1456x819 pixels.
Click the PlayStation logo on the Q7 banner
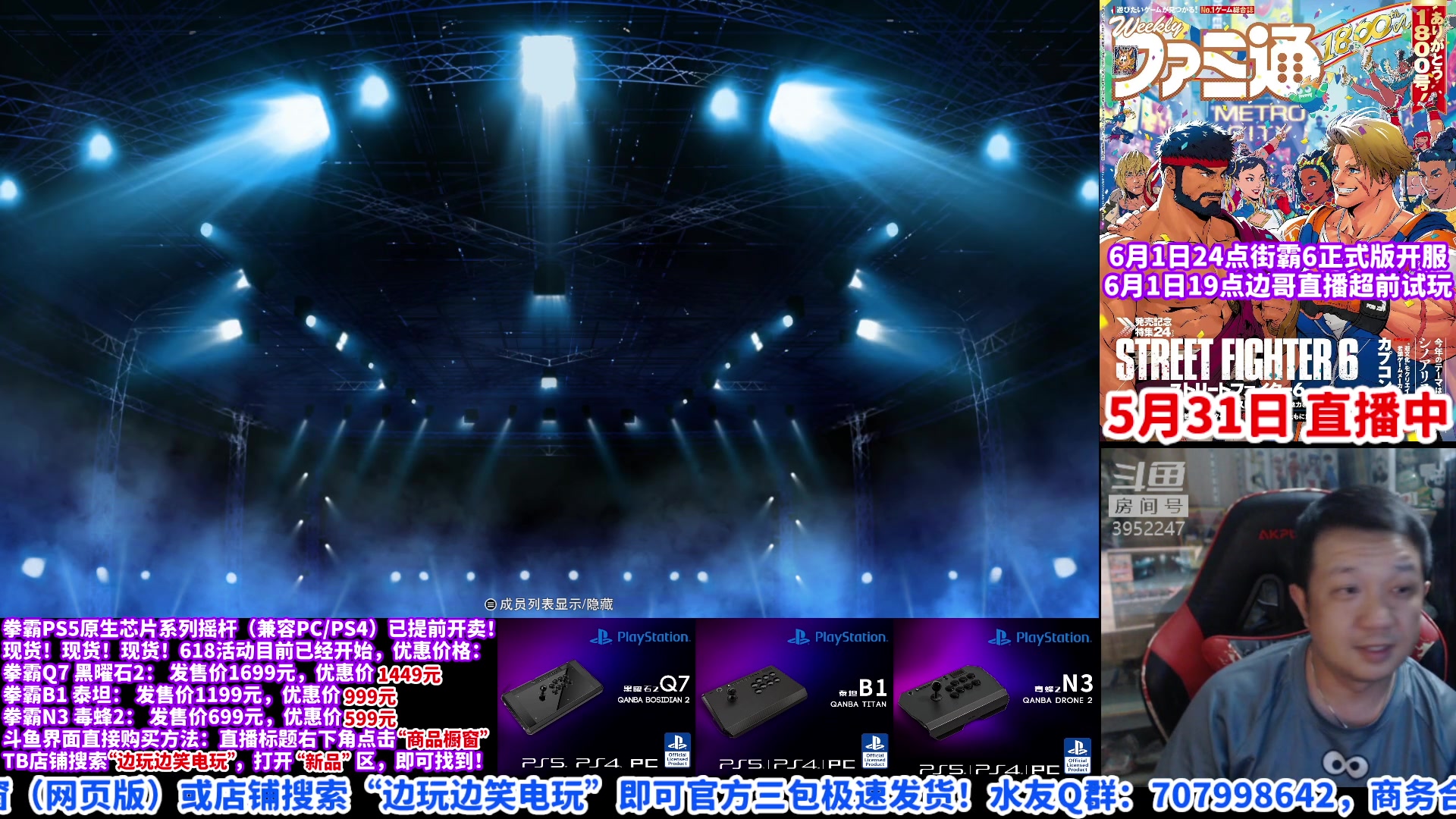[641, 637]
